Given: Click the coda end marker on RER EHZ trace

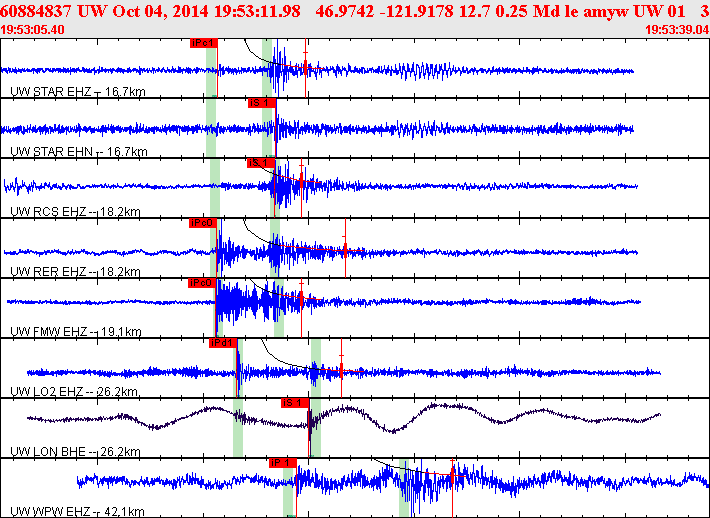Looking at the screenshot, I should click(x=345, y=250).
